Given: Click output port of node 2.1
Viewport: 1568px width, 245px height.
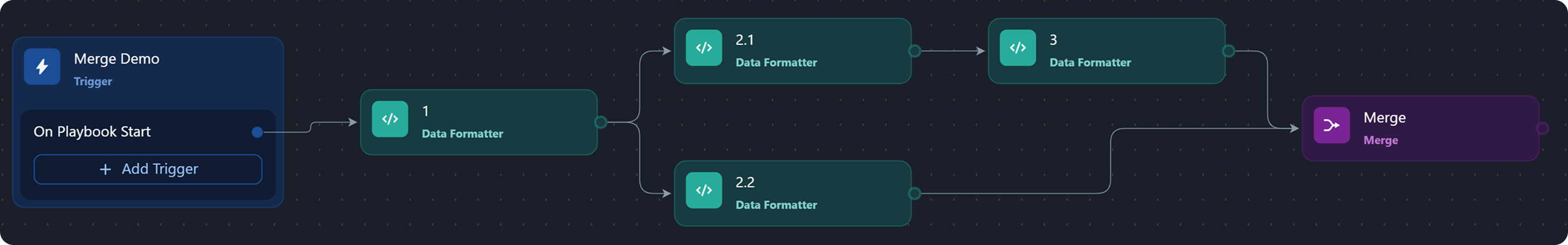Looking at the screenshot, I should pyautogui.click(x=914, y=51).
